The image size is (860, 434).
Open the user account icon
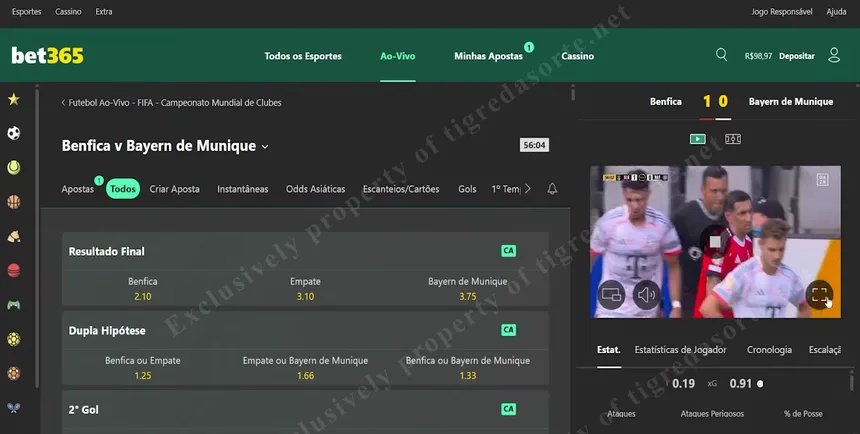tap(834, 55)
